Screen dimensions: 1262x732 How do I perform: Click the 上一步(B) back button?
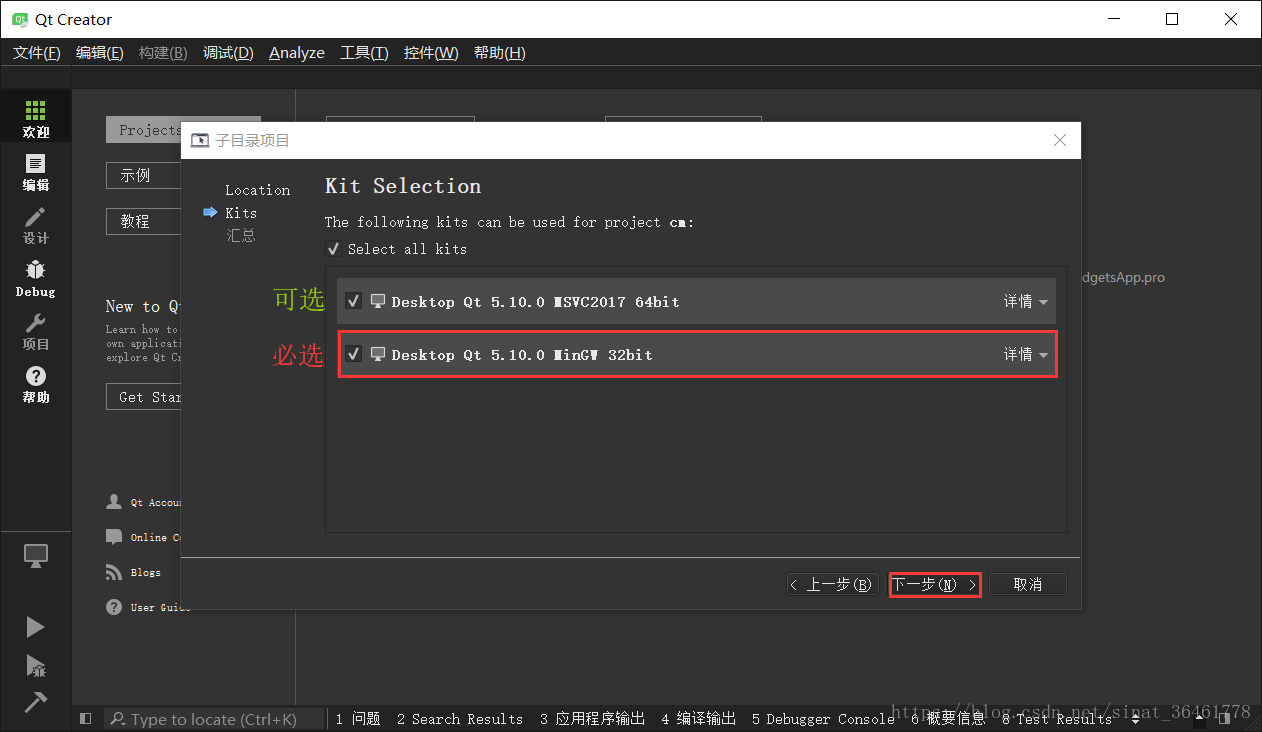(x=831, y=584)
